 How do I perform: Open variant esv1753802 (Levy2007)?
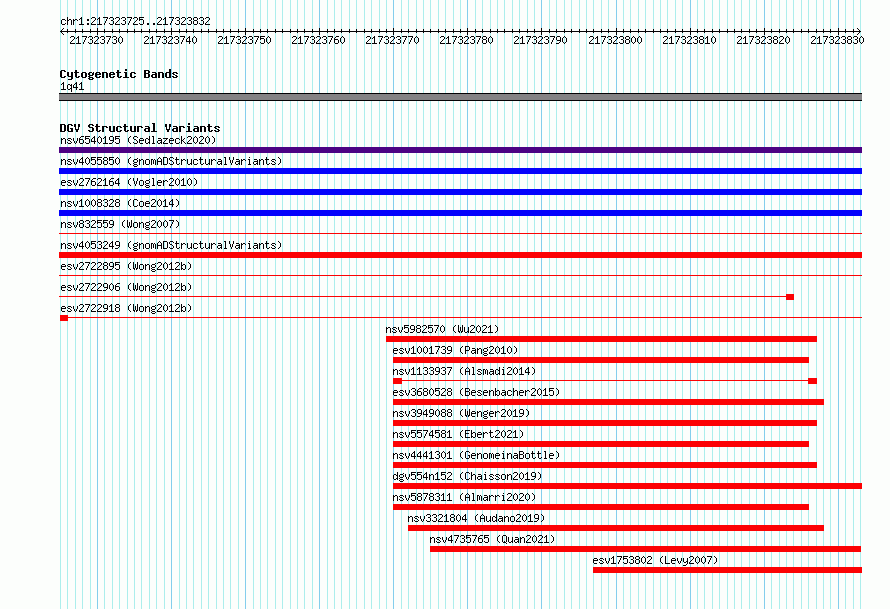tap(655, 560)
